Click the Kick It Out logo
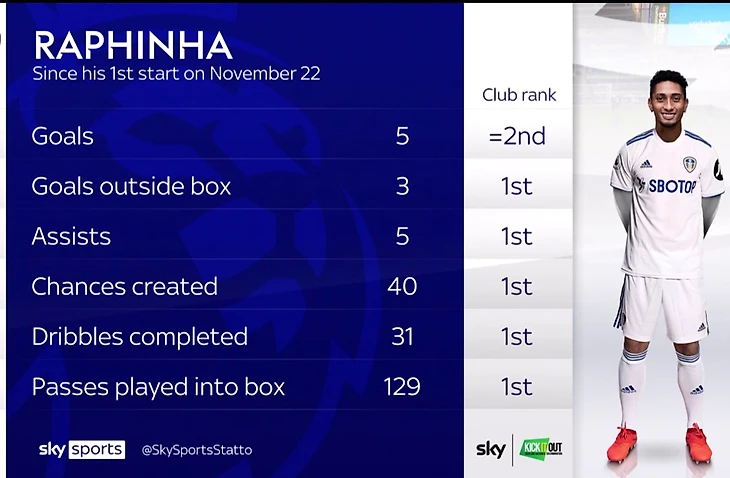Viewport: 730px width, 478px height. pyautogui.click(x=540, y=448)
